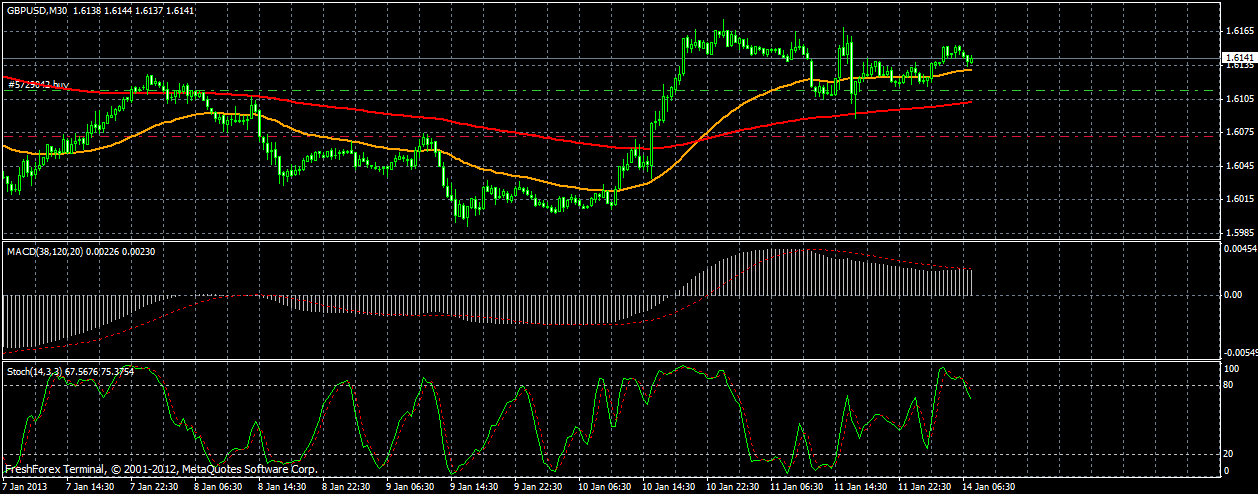
Task: Click the 8 Jan 14:30 time label
Action: point(281,486)
